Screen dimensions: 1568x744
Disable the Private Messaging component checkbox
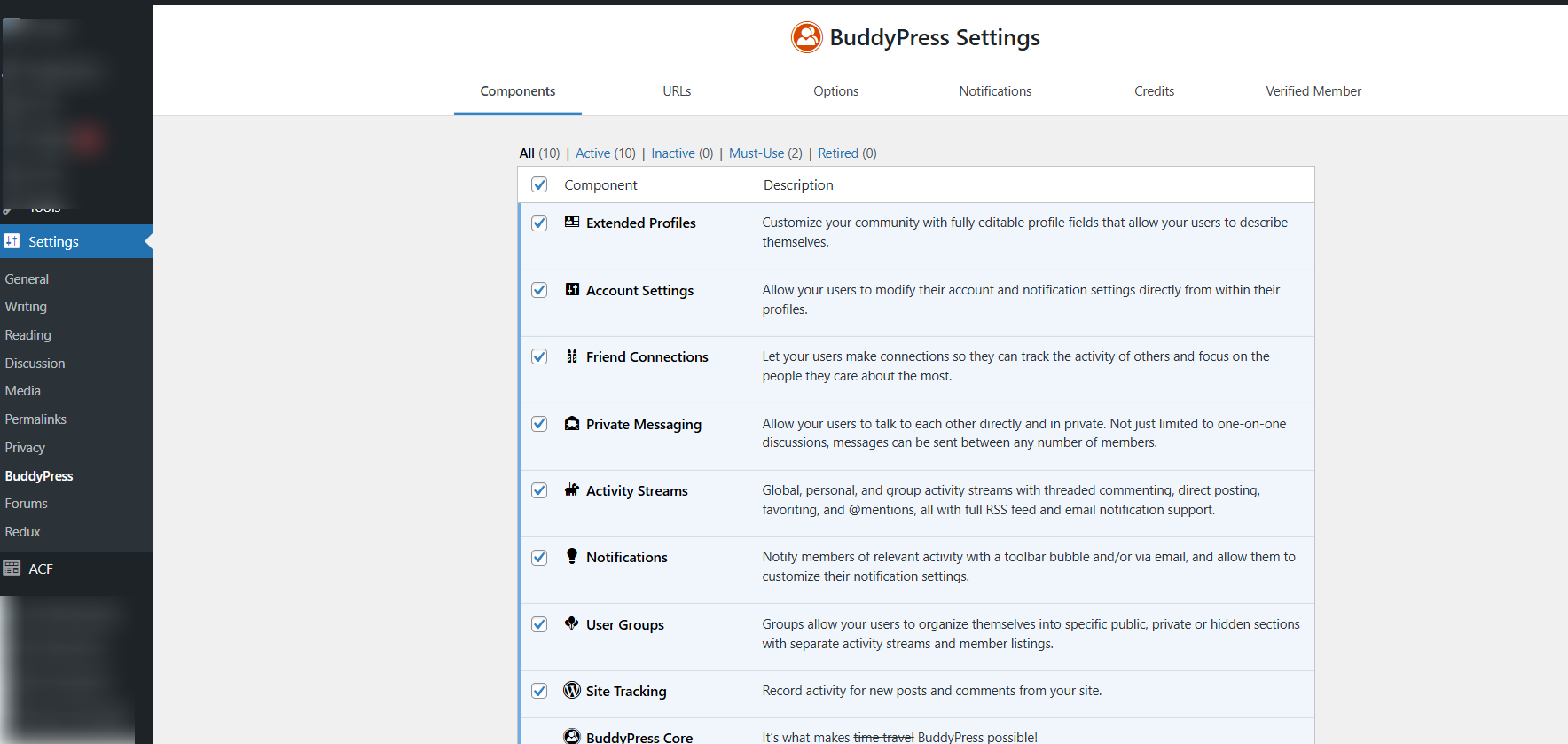539,424
